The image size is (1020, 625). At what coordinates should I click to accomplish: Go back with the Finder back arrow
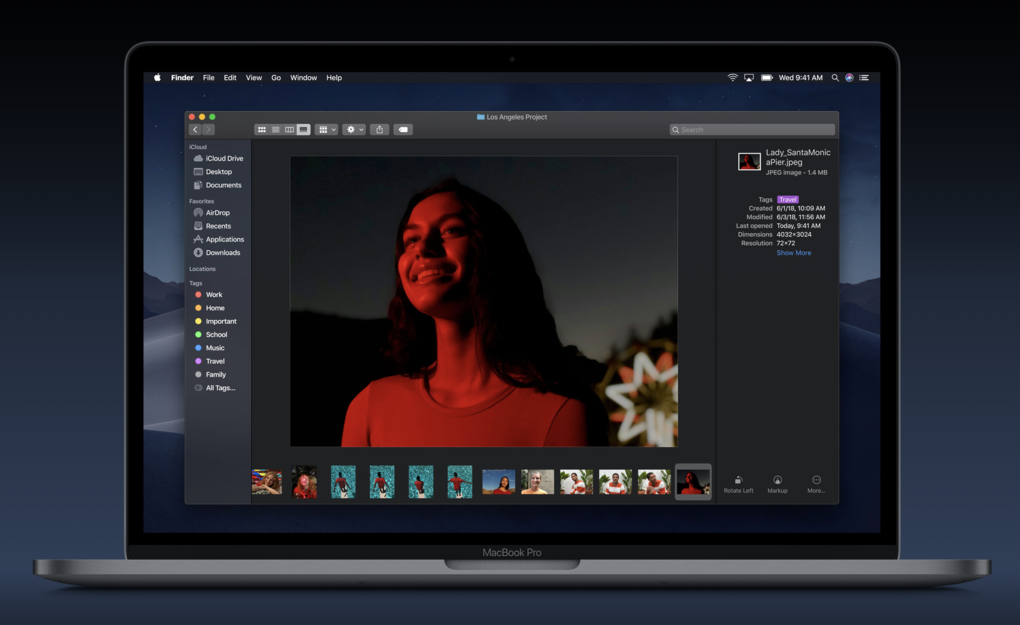pyautogui.click(x=195, y=129)
